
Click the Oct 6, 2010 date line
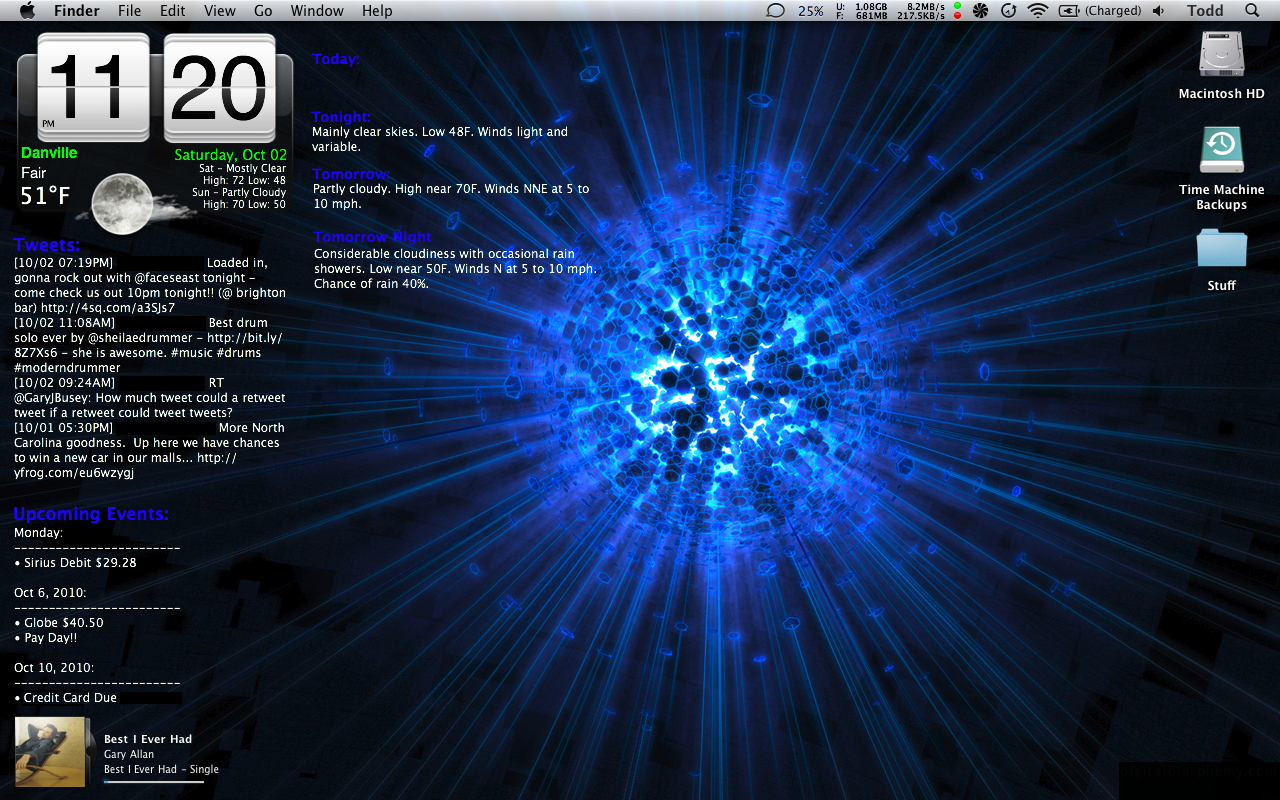[x=50, y=593]
